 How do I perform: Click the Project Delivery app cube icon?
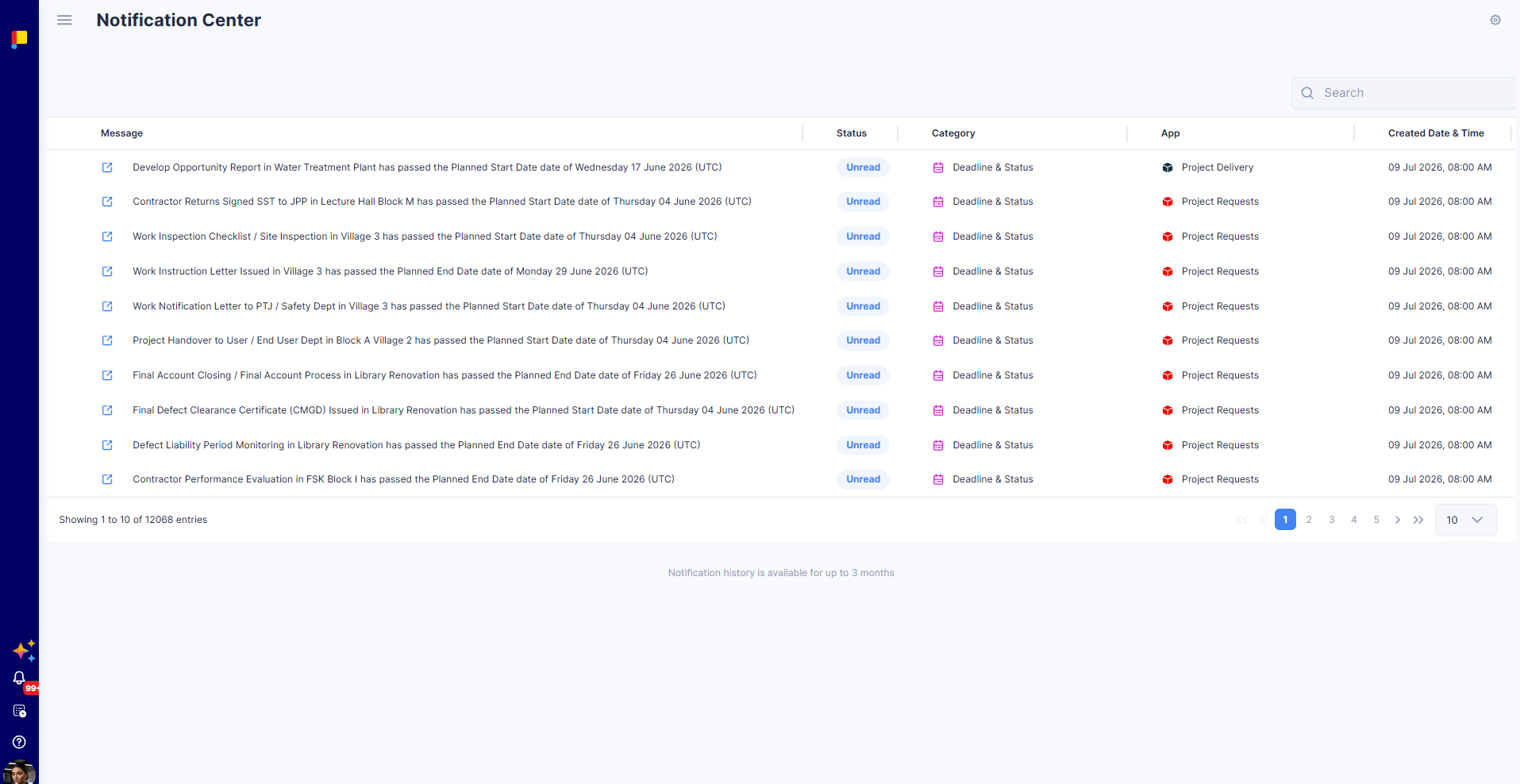click(x=1168, y=167)
